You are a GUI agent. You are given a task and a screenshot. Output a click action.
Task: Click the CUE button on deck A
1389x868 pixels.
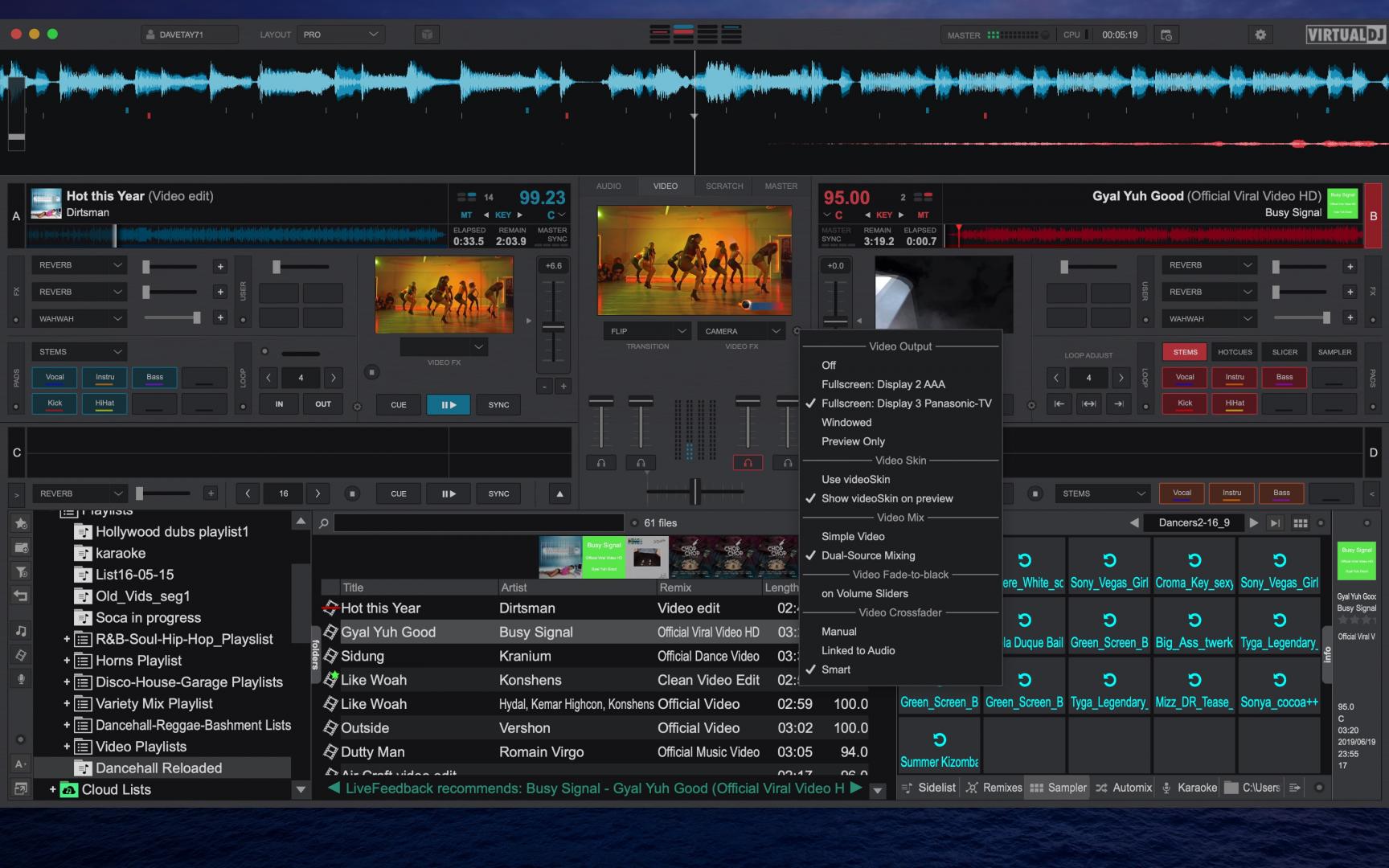coord(398,404)
